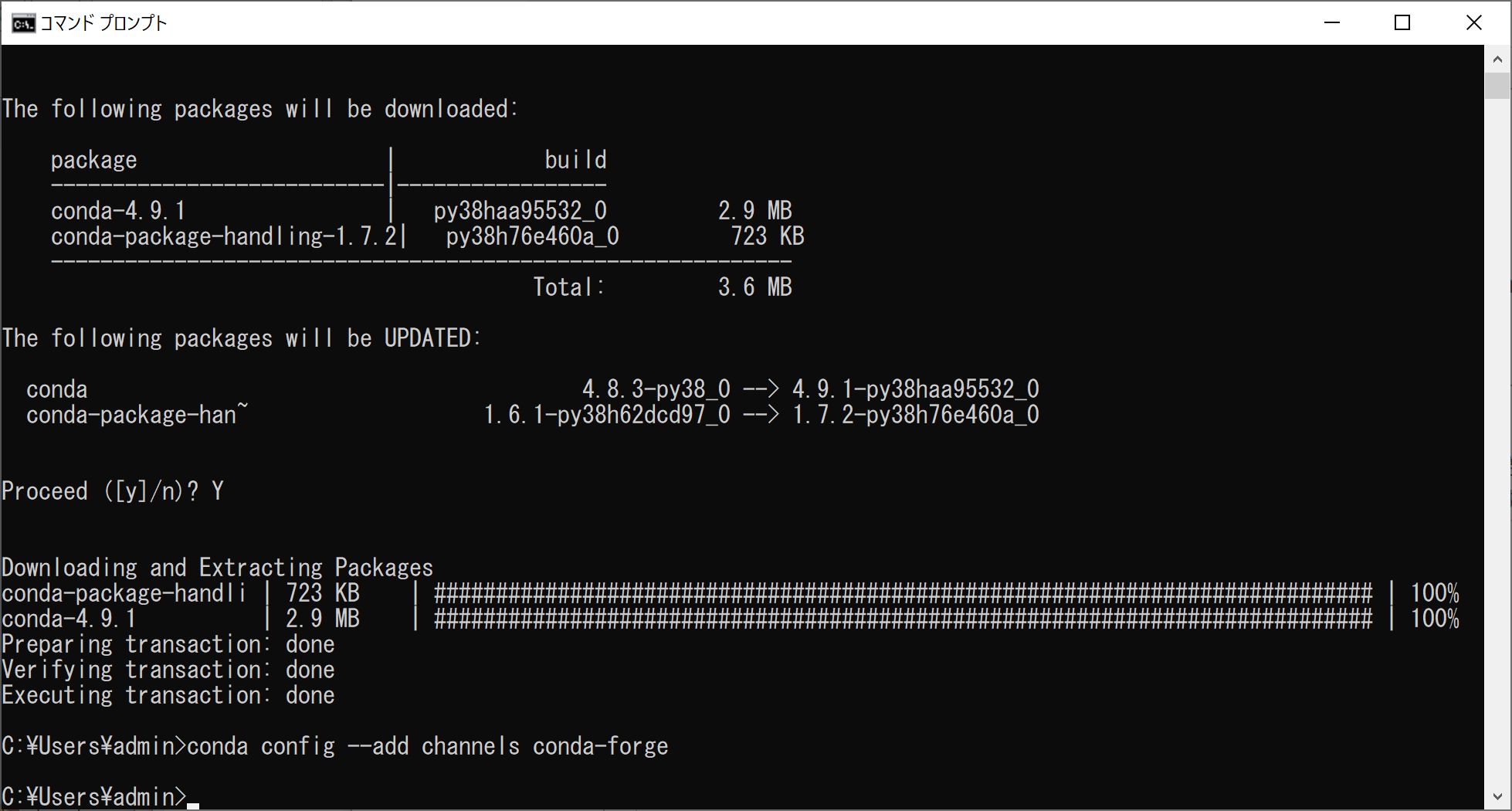Viewport: 1512px width, 811px height.
Task: Click the 'Preparing transaction: done' line
Action: [168, 644]
